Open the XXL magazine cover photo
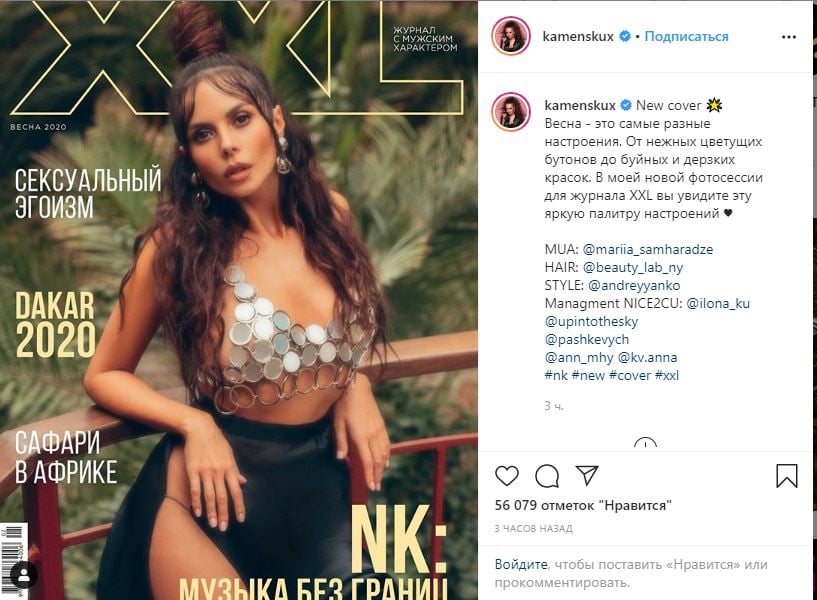 pyautogui.click(x=239, y=300)
